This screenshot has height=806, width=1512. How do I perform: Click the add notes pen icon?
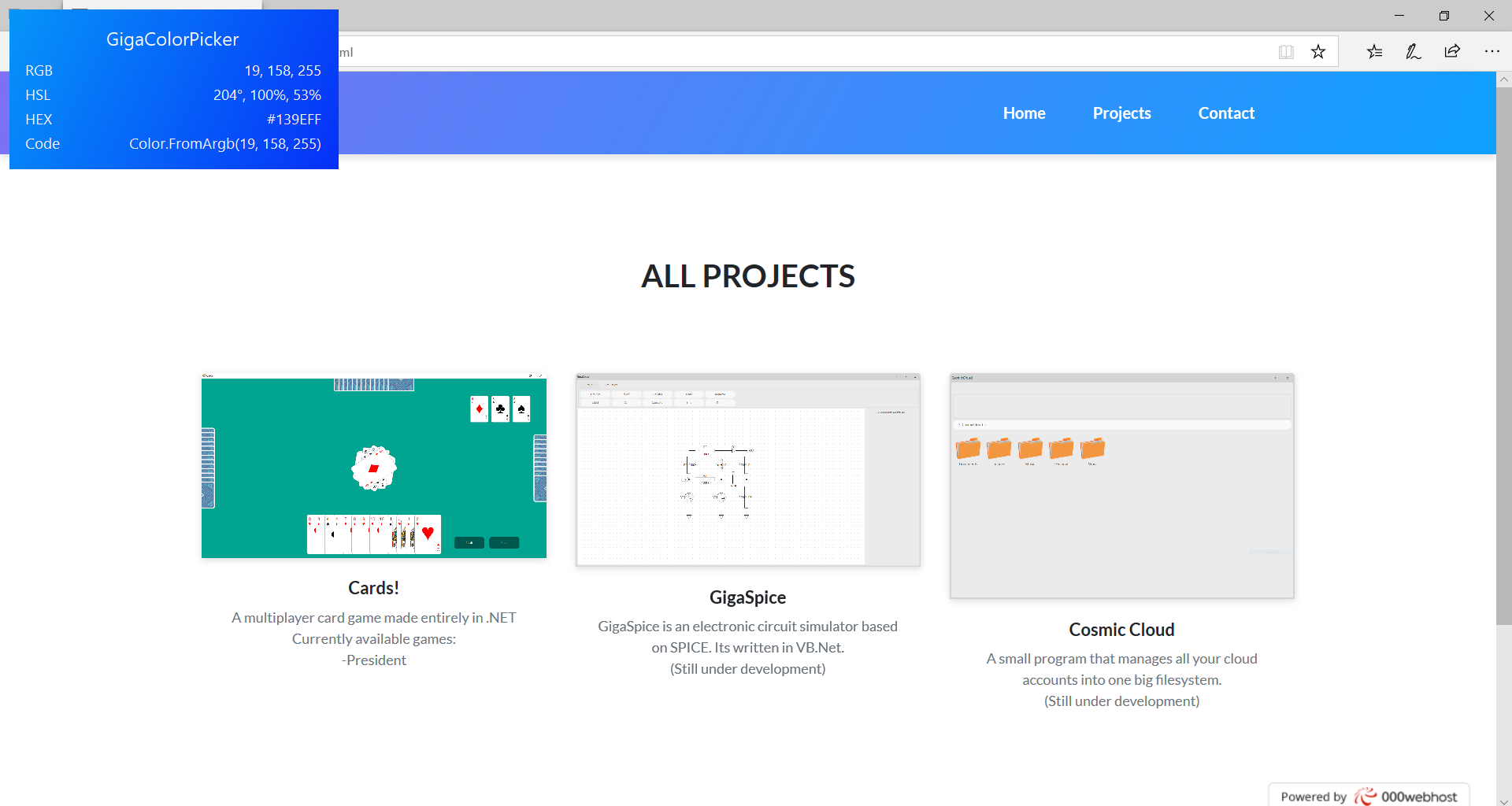click(x=1414, y=52)
